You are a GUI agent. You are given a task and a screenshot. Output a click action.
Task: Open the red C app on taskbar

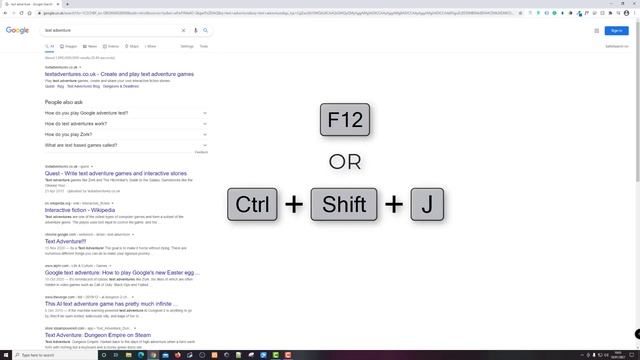(x=288, y=355)
